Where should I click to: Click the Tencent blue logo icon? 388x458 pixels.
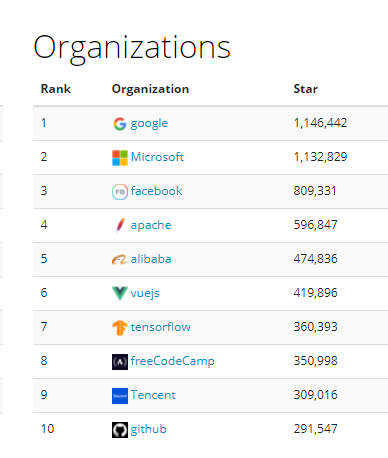pyautogui.click(x=120, y=396)
